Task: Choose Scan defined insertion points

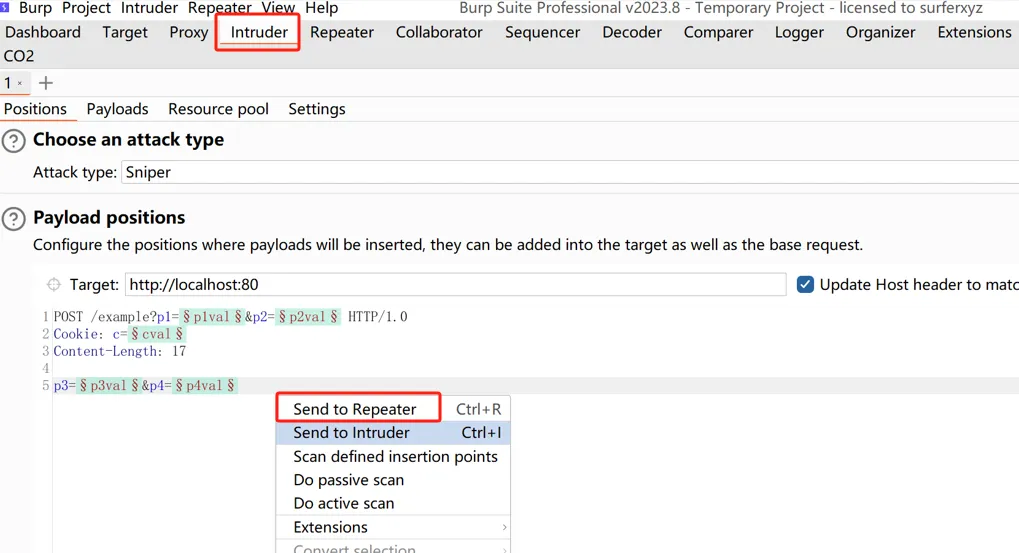Action: [393, 456]
